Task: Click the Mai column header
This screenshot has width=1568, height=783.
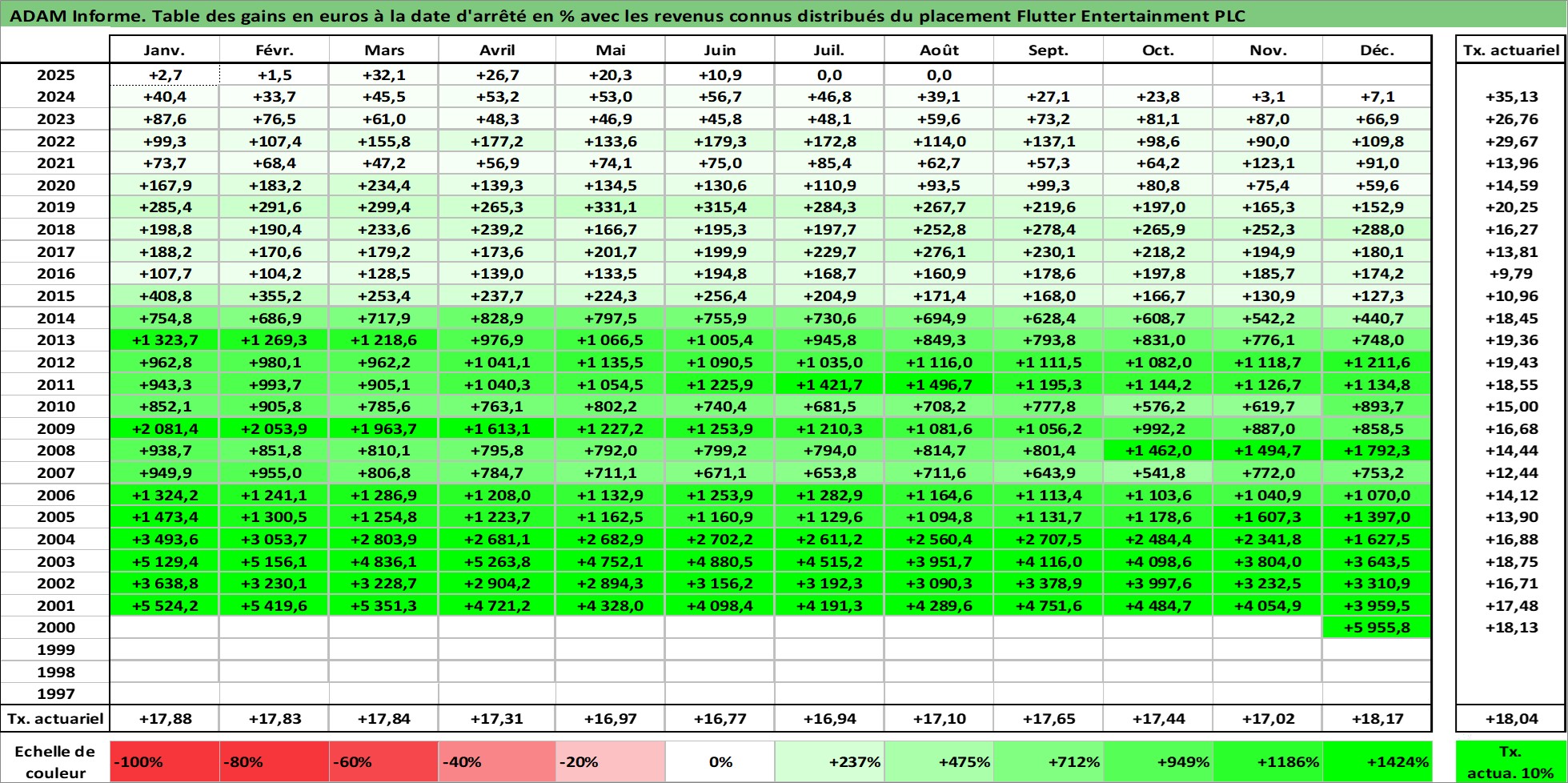Action: (611, 50)
